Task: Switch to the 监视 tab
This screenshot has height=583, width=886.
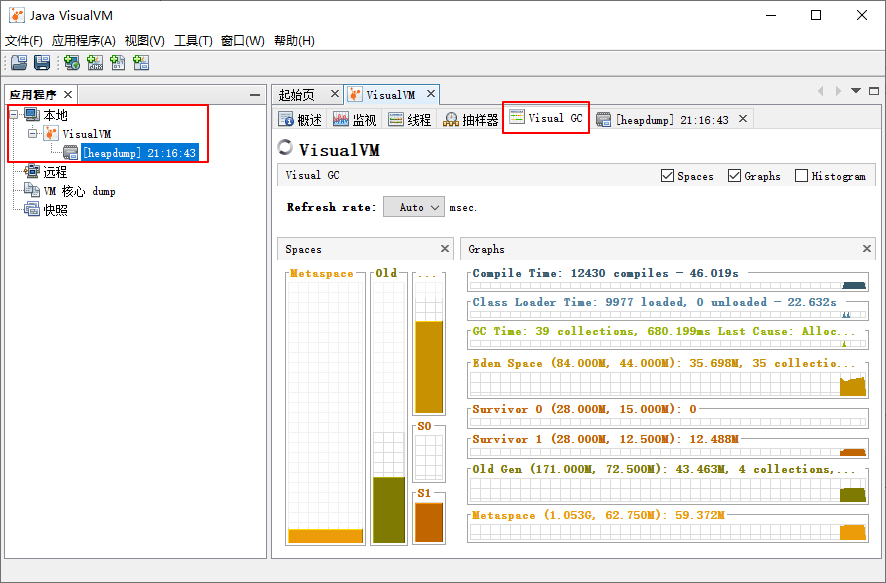Action: (x=355, y=120)
